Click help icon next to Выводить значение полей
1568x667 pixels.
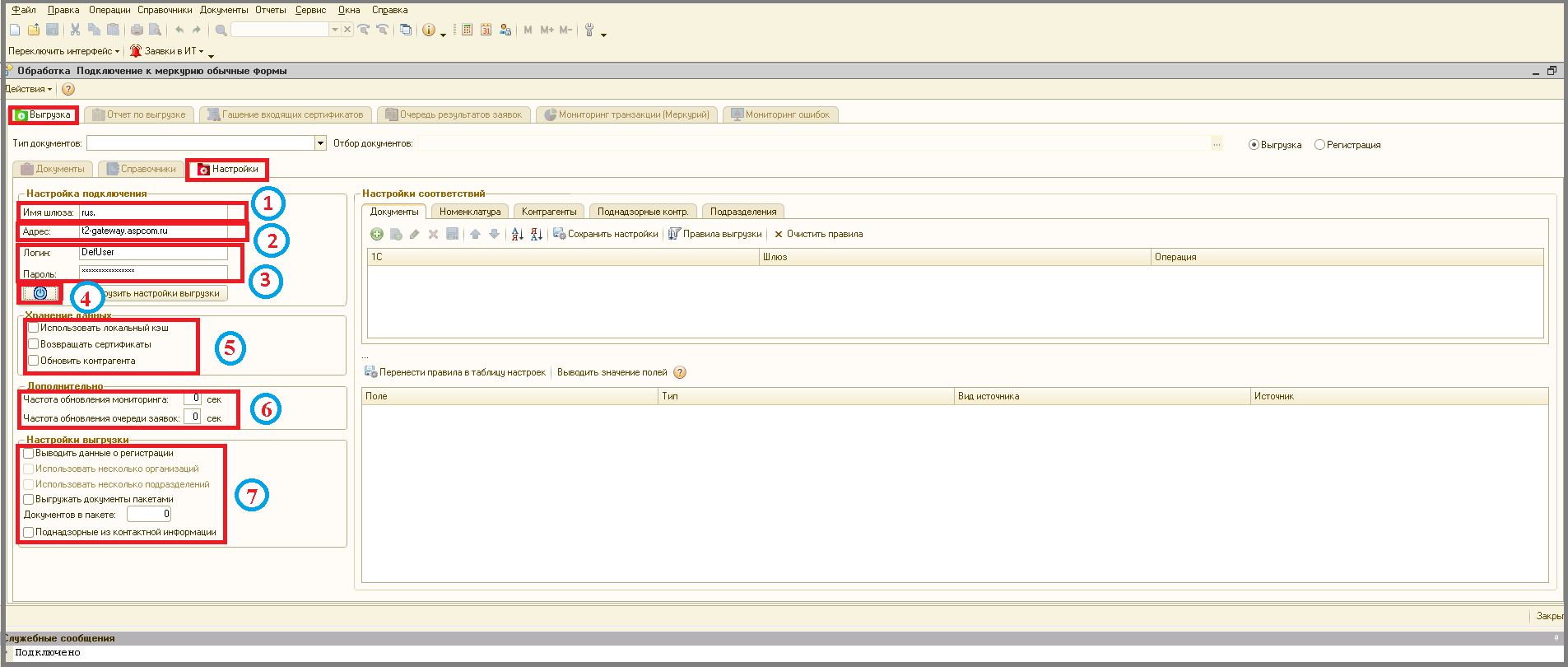tap(680, 372)
